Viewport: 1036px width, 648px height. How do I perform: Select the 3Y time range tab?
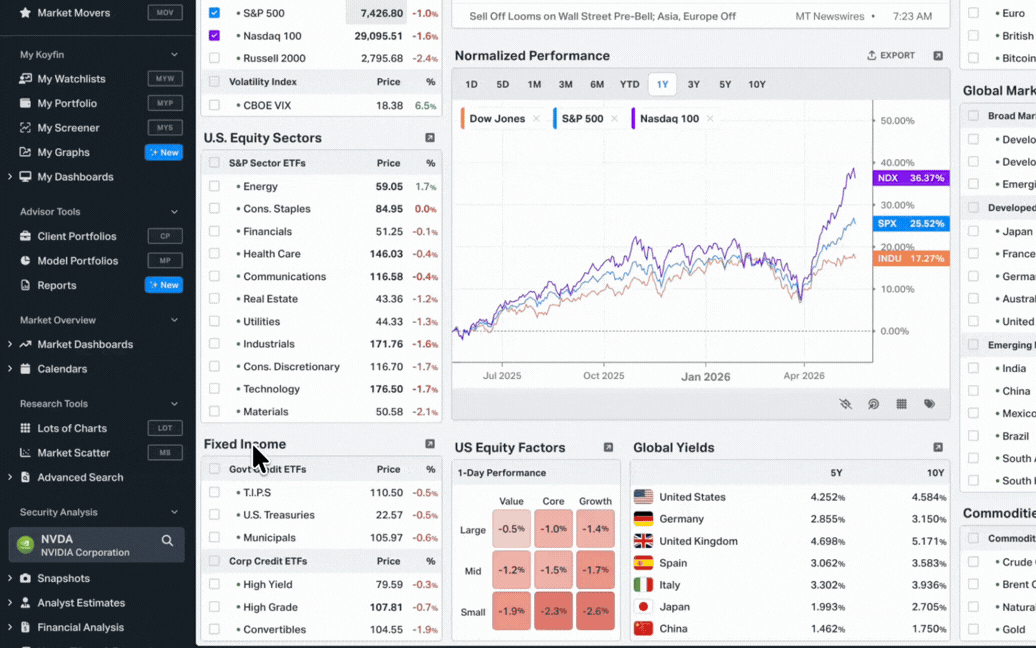pos(693,84)
